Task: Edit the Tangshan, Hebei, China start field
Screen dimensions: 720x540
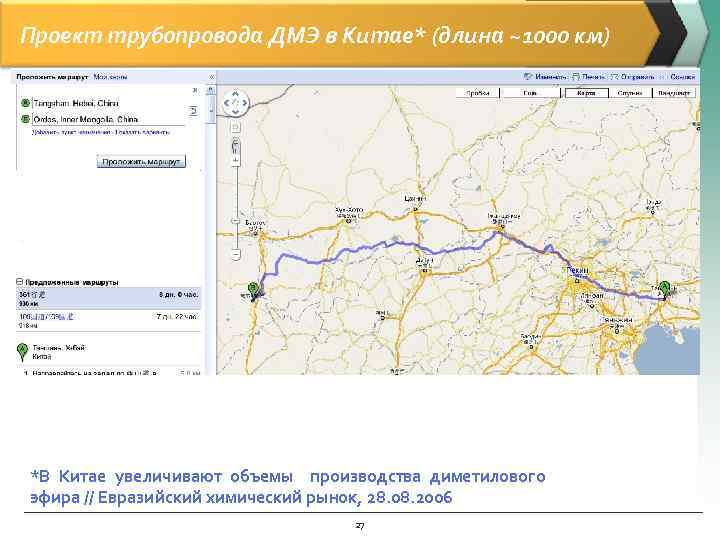Action: click(x=109, y=103)
